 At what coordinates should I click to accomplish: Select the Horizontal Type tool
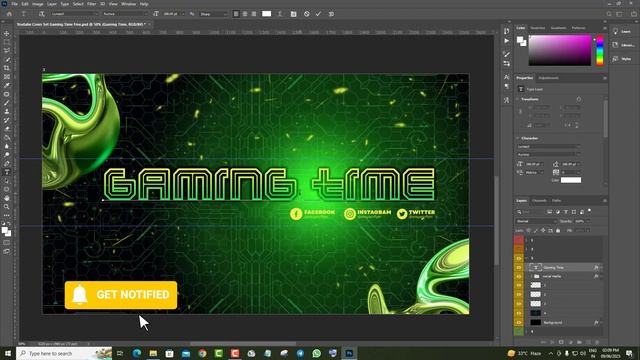coord(7,172)
